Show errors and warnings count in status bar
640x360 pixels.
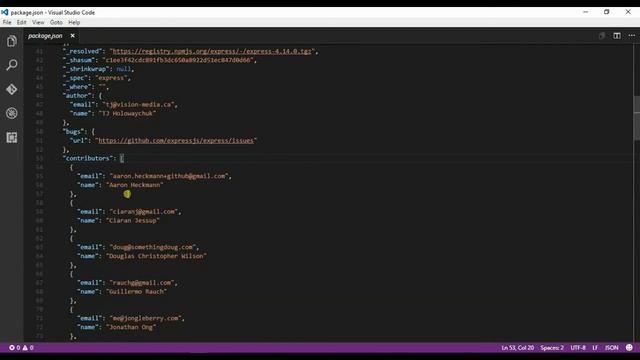22,348
